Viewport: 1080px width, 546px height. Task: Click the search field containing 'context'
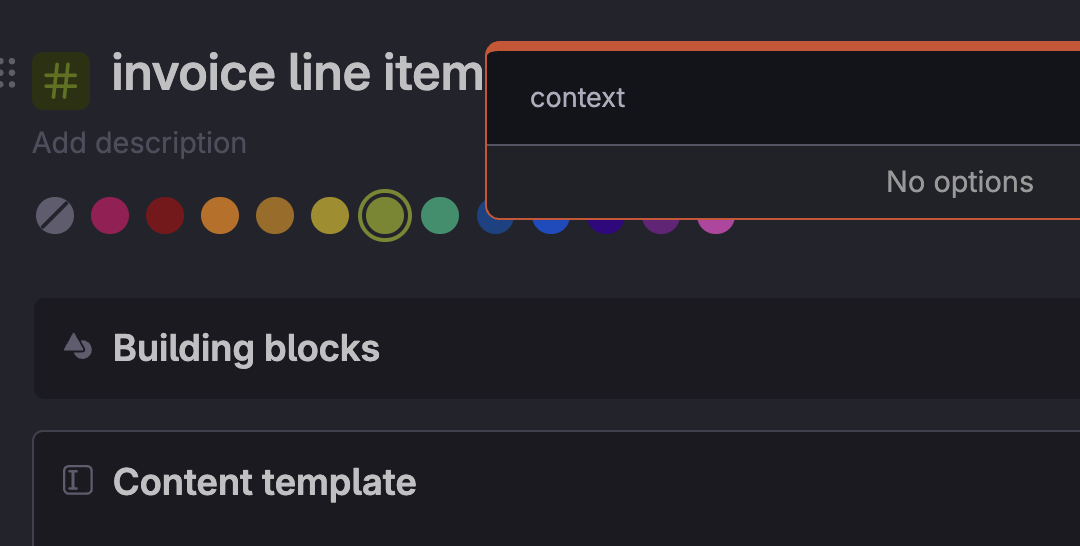[x=784, y=98]
